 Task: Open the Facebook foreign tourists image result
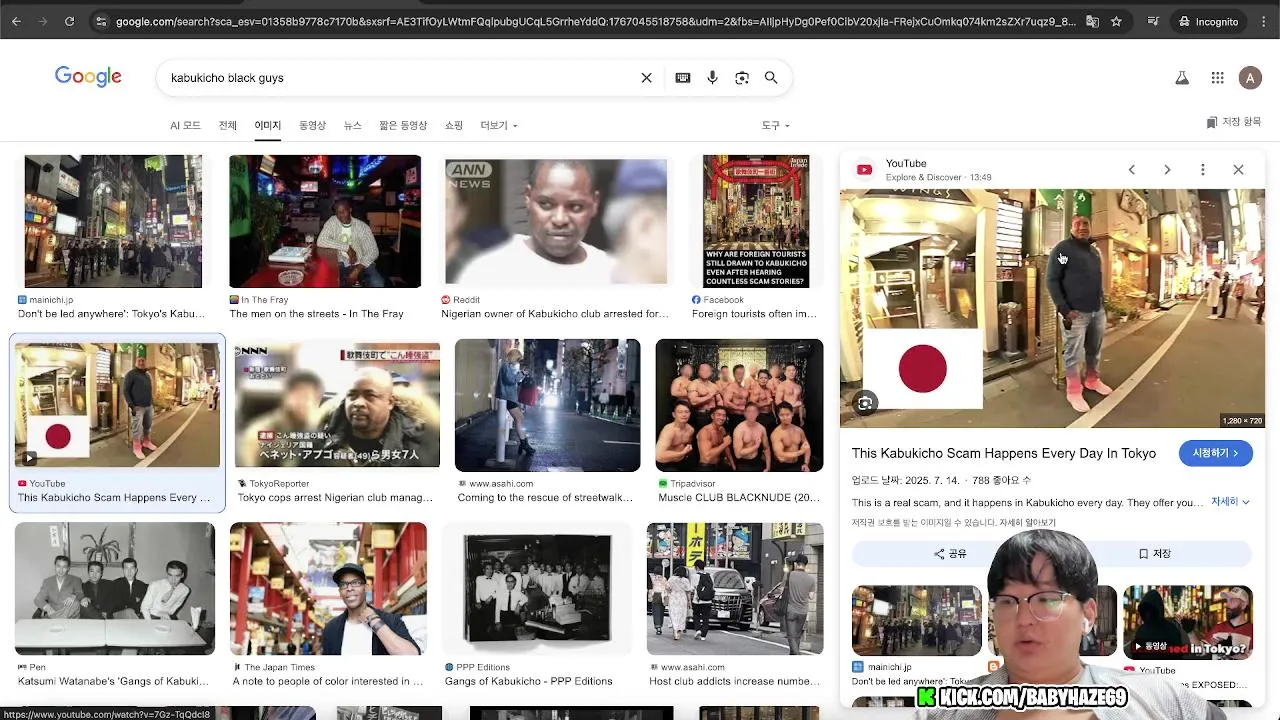click(x=756, y=221)
